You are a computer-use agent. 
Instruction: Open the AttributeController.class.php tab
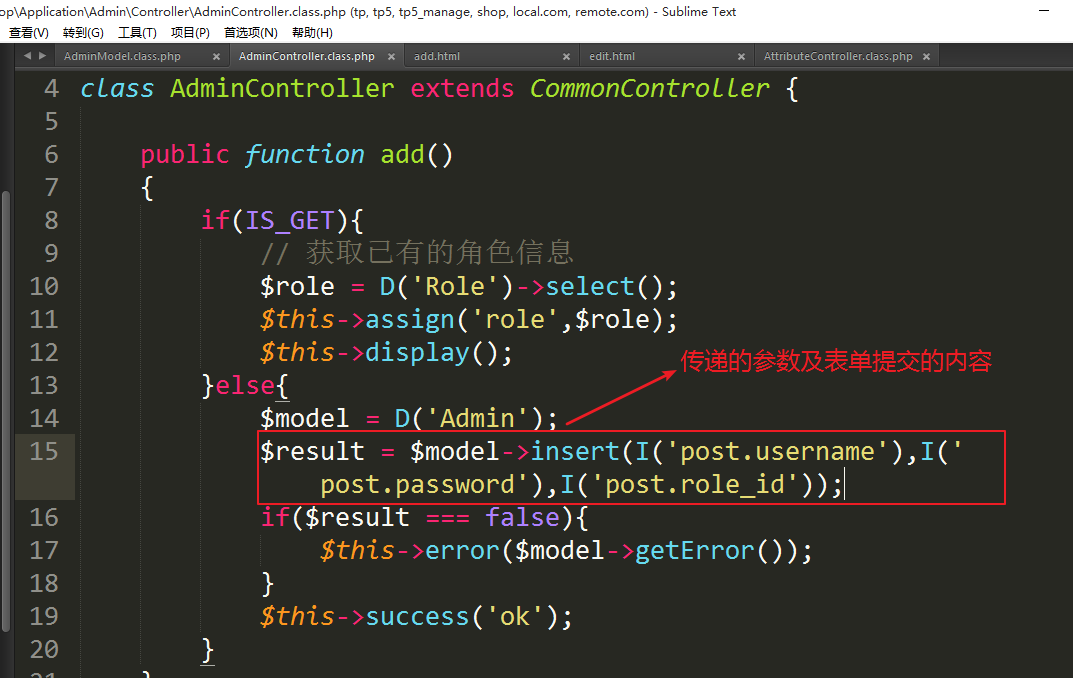click(x=838, y=57)
